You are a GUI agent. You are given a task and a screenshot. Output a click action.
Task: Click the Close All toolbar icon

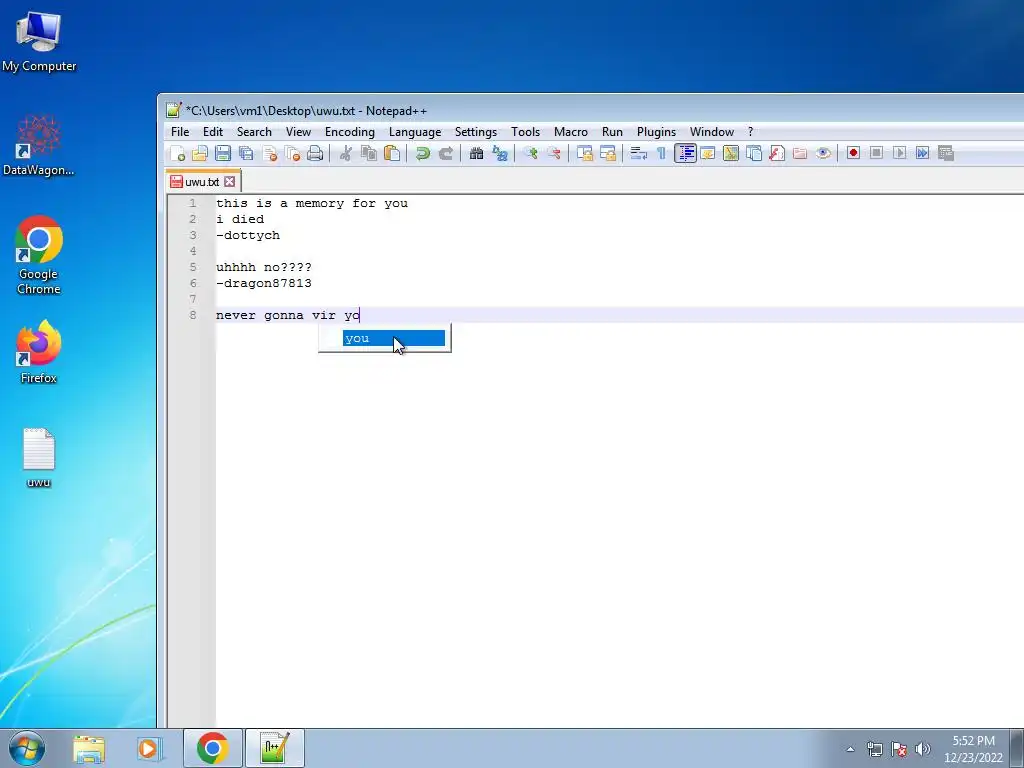[x=293, y=153]
